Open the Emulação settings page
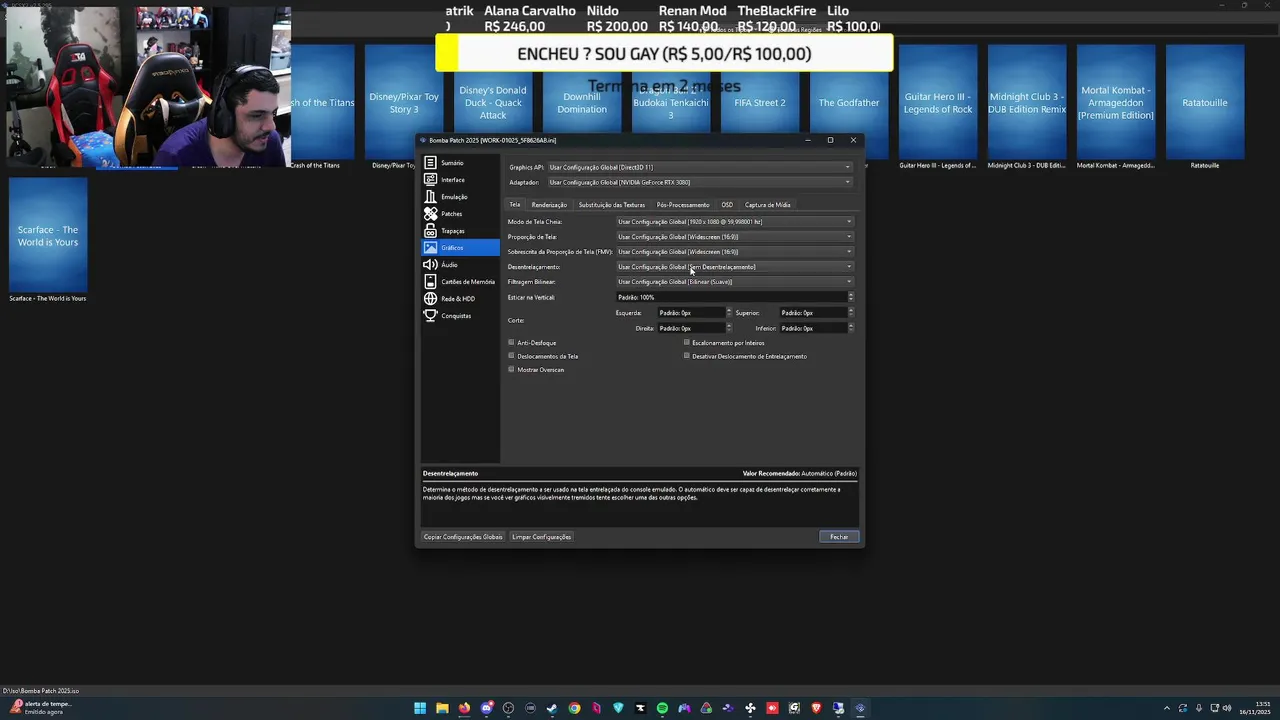Image resolution: width=1280 pixels, height=720 pixels. 460,197
